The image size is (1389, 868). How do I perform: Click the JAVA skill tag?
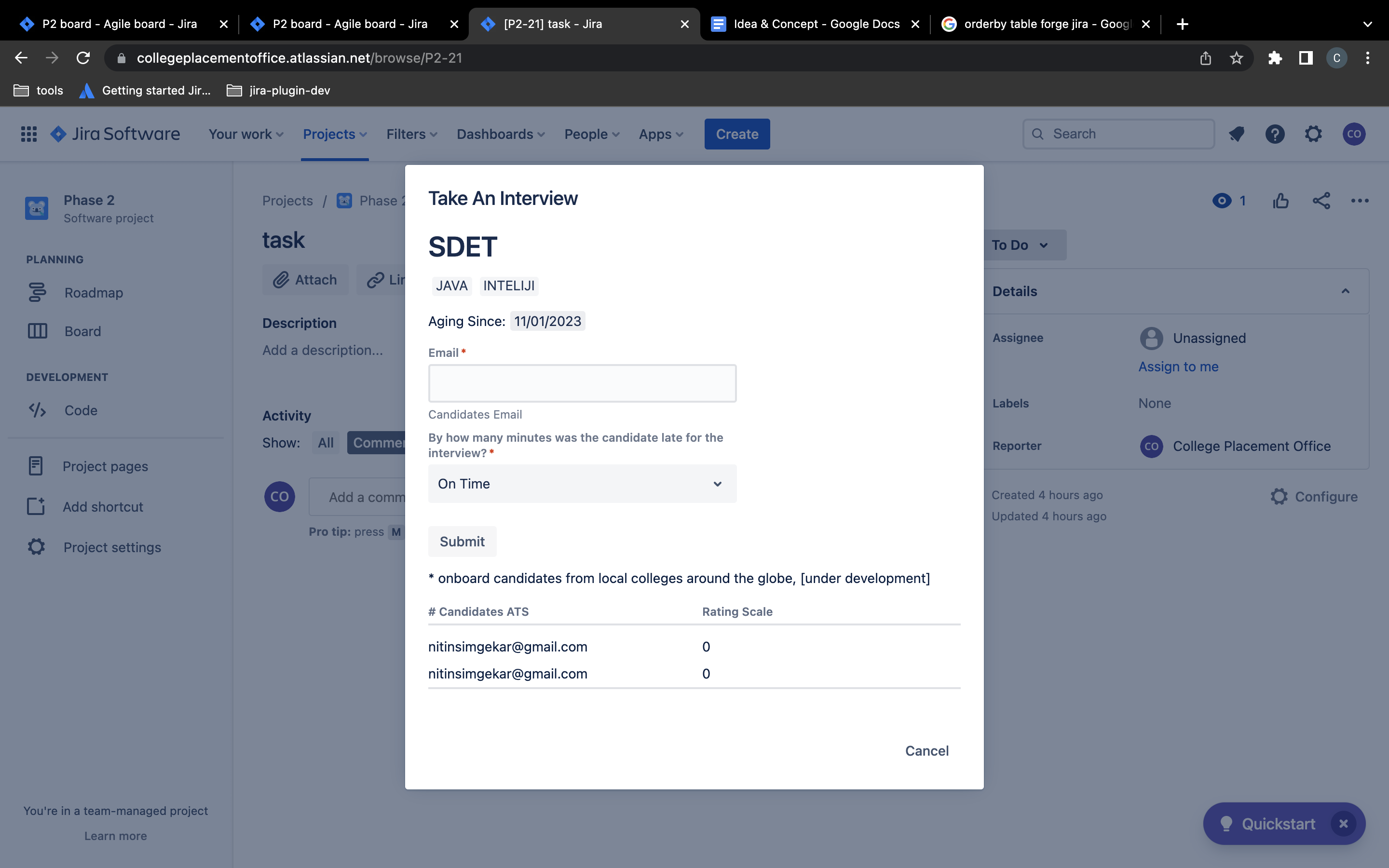click(452, 285)
